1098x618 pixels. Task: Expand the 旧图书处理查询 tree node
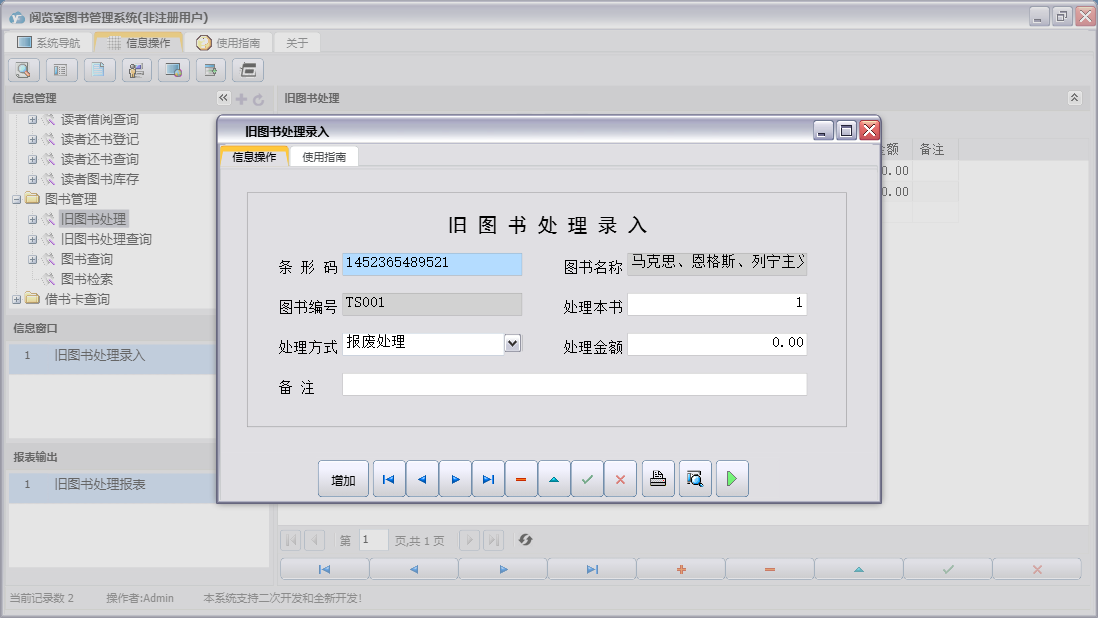pyautogui.click(x=33, y=239)
